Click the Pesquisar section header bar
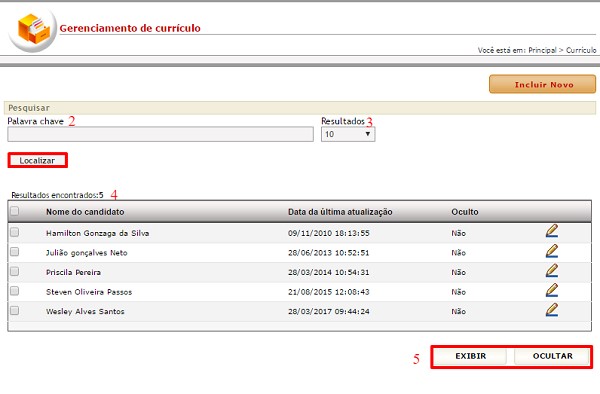Viewport: 600px width, 394px height. coord(300,108)
